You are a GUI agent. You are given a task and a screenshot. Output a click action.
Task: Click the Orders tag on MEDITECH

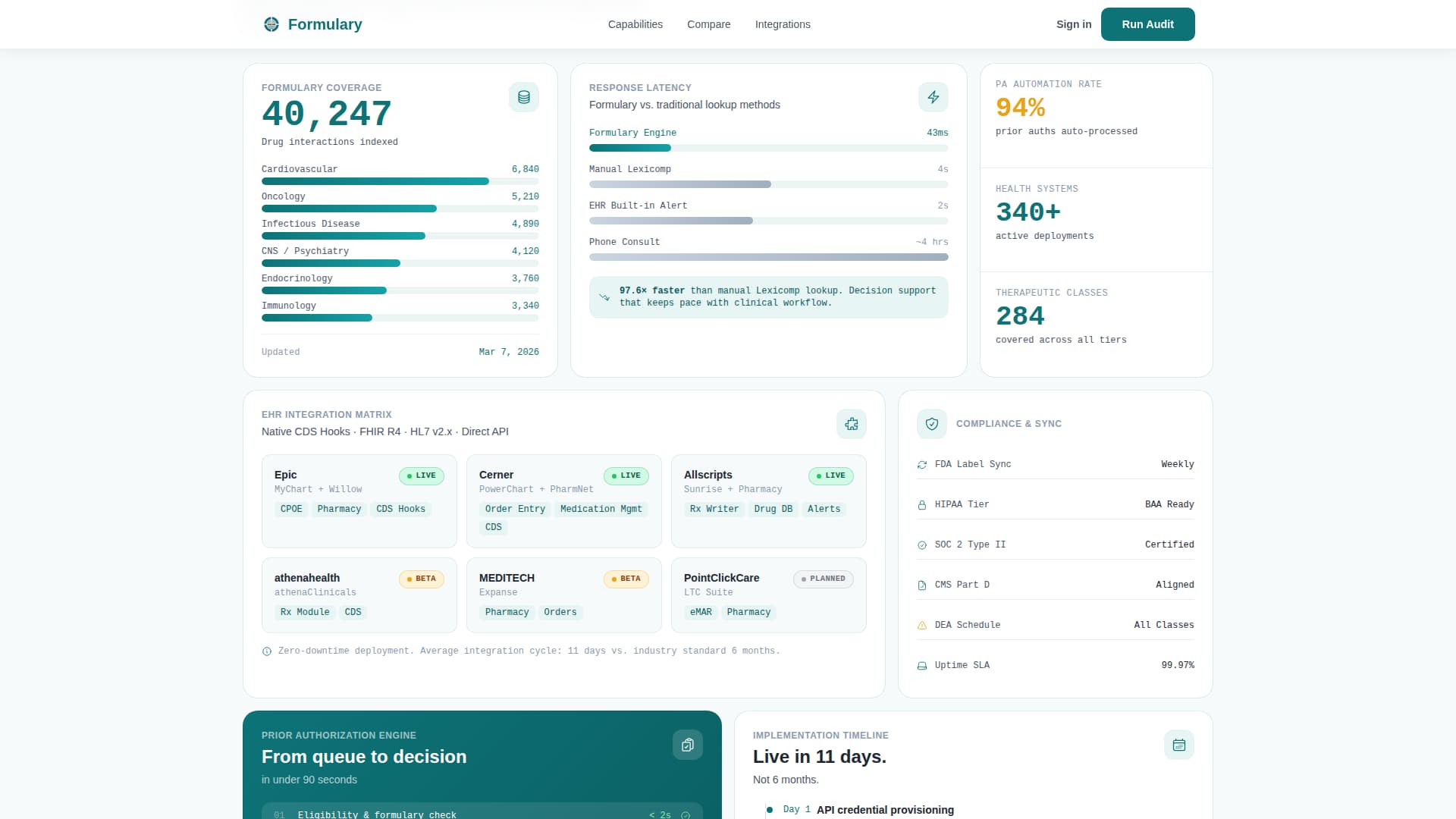(x=560, y=612)
